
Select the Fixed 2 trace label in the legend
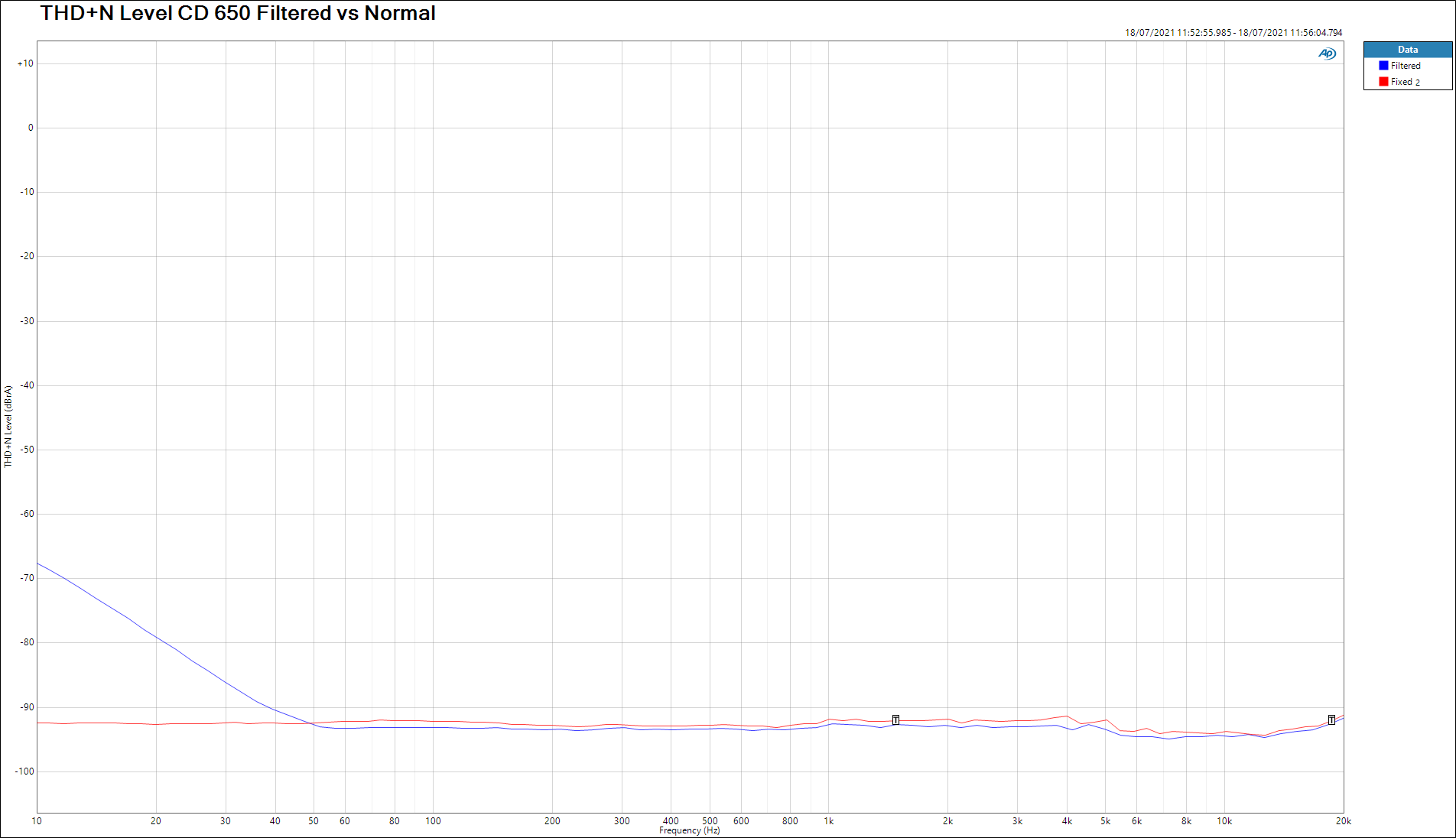click(1406, 82)
